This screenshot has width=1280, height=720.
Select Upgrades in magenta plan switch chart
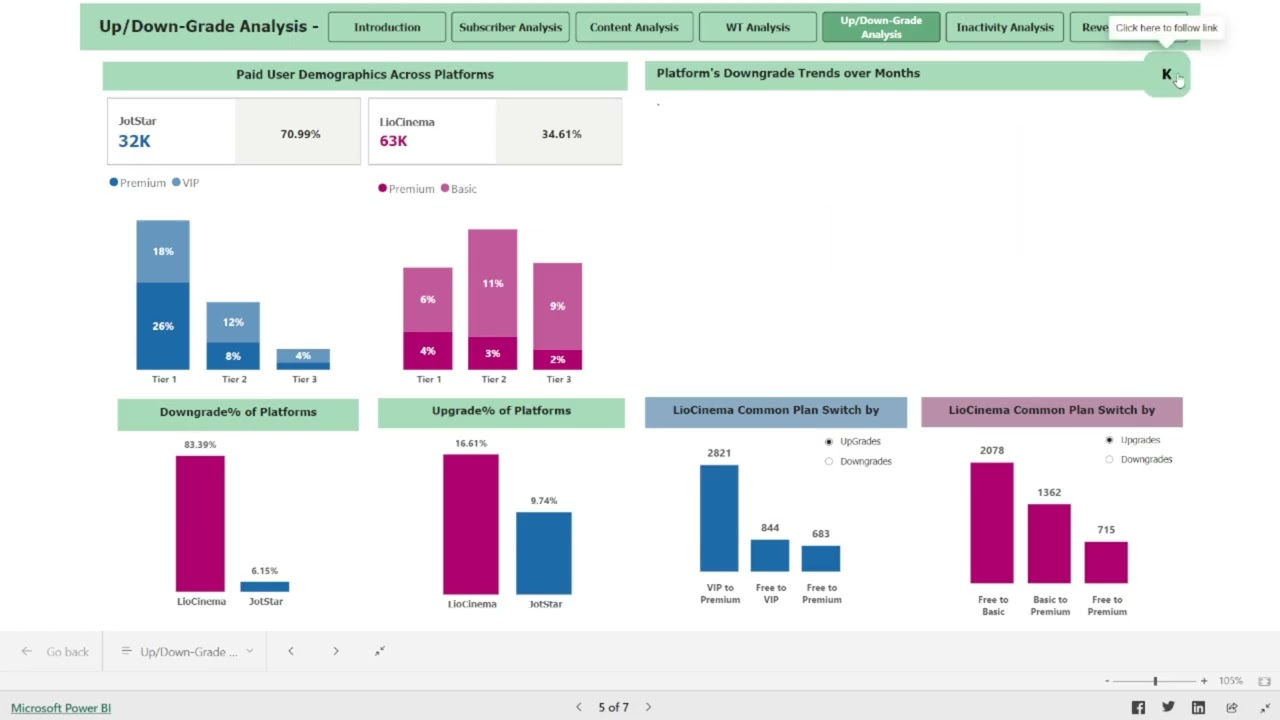pos(1109,440)
